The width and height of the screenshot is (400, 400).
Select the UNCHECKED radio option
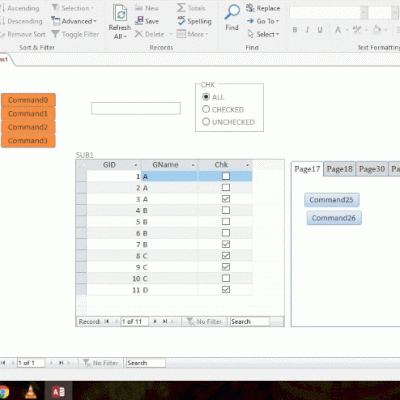coord(206,122)
